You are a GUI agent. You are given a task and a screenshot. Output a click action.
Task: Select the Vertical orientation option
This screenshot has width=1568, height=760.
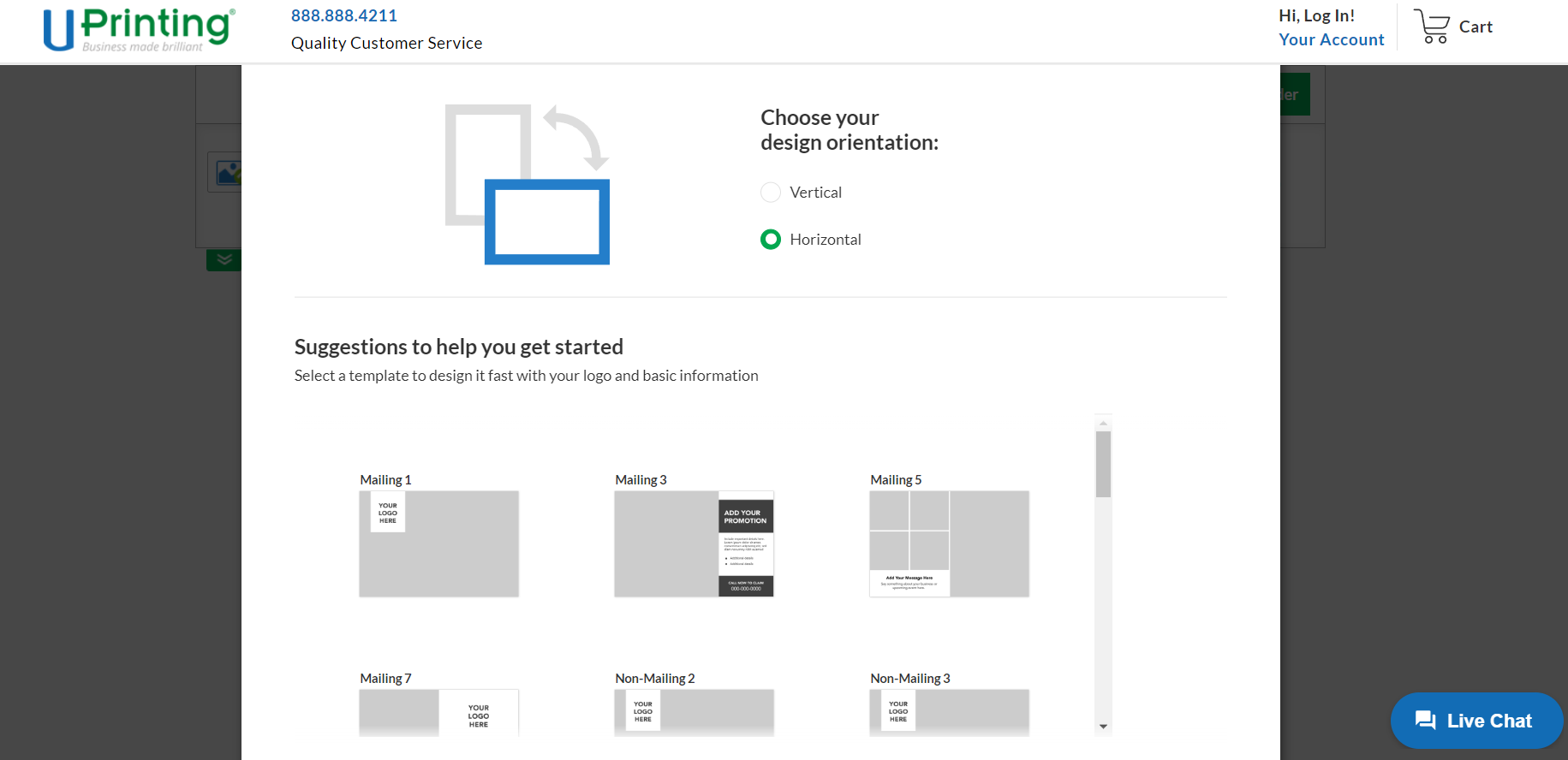771,193
